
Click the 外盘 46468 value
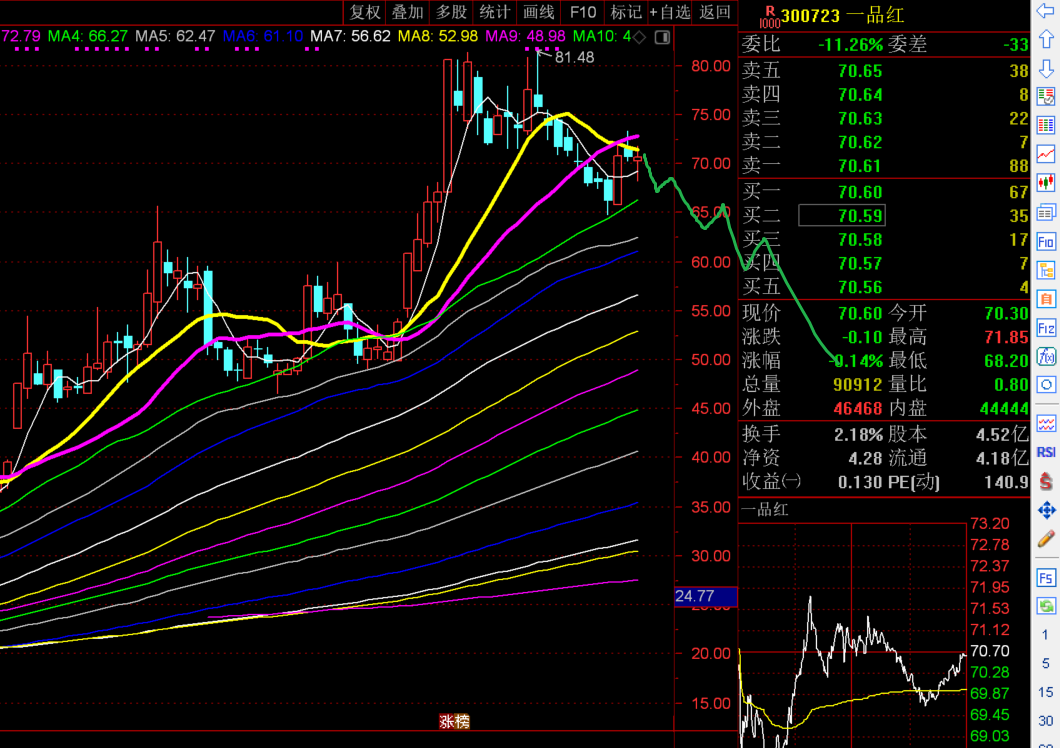857,408
